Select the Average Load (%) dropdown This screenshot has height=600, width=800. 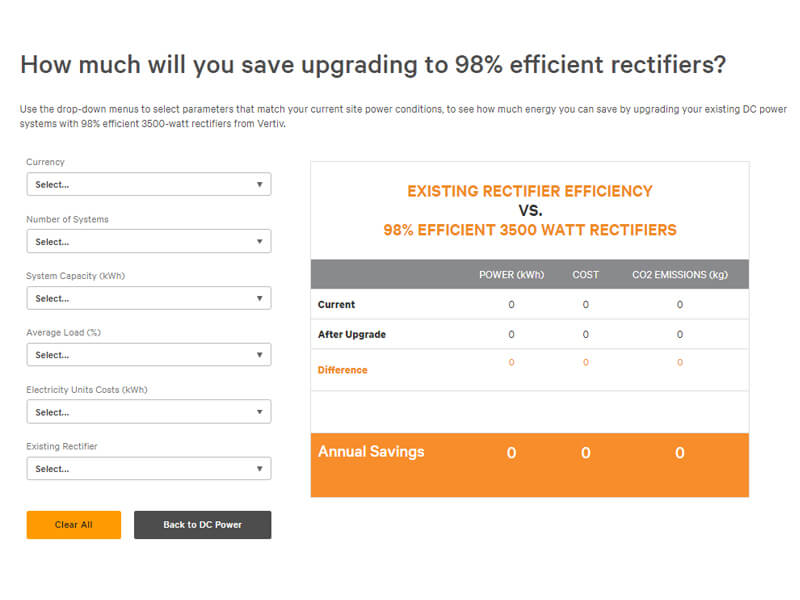[148, 355]
